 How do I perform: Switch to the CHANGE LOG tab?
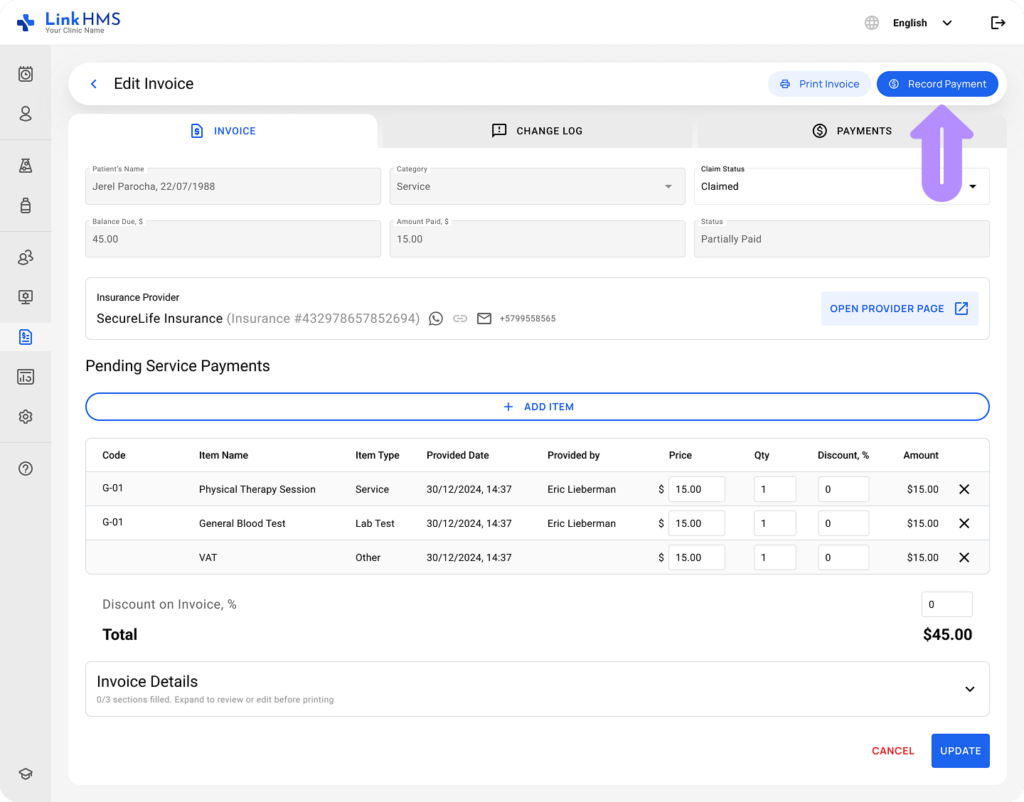point(537,131)
